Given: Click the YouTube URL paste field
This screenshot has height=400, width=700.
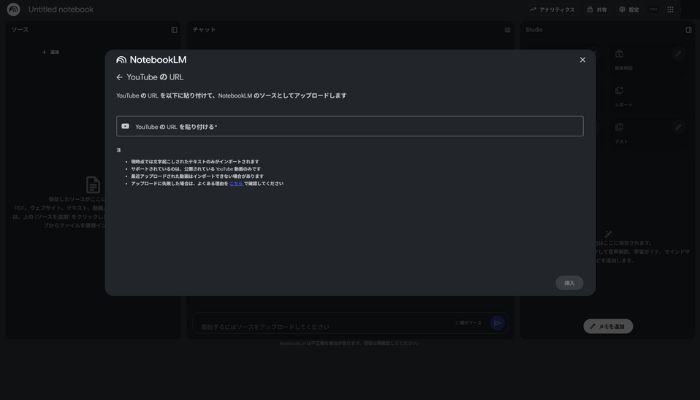Looking at the screenshot, I should 350,126.
